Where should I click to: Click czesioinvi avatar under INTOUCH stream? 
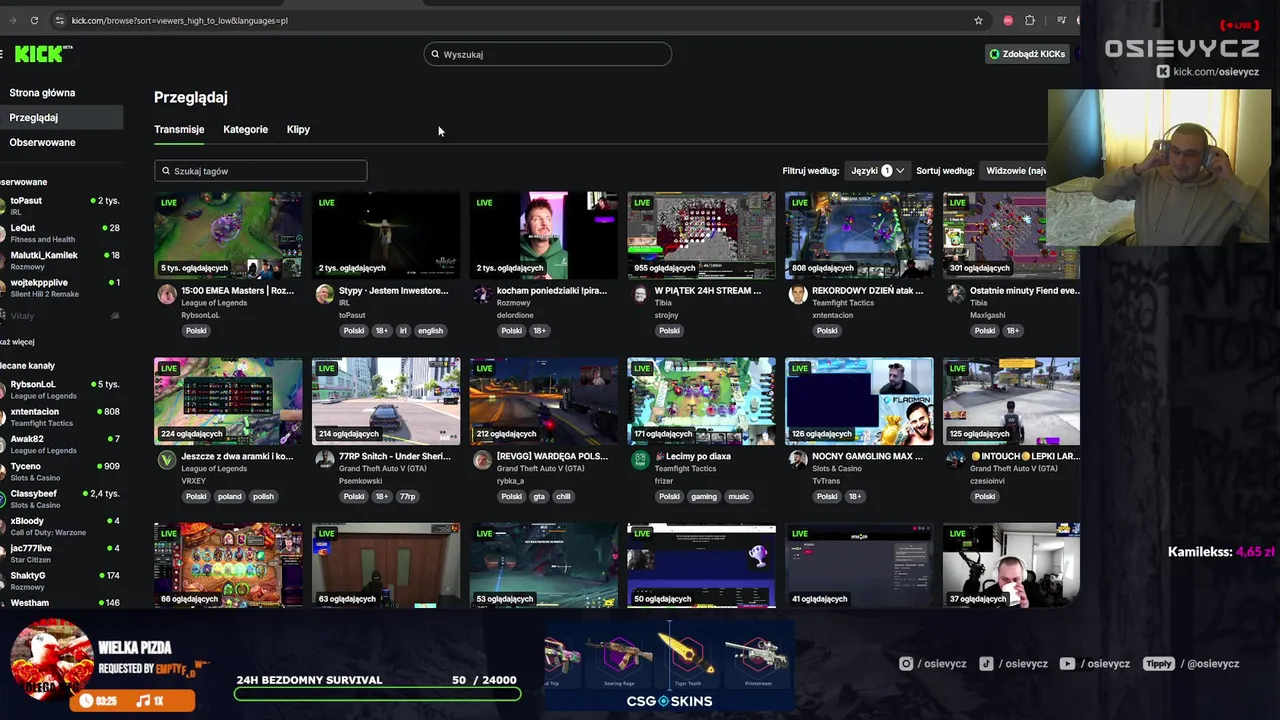pyautogui.click(x=955, y=460)
